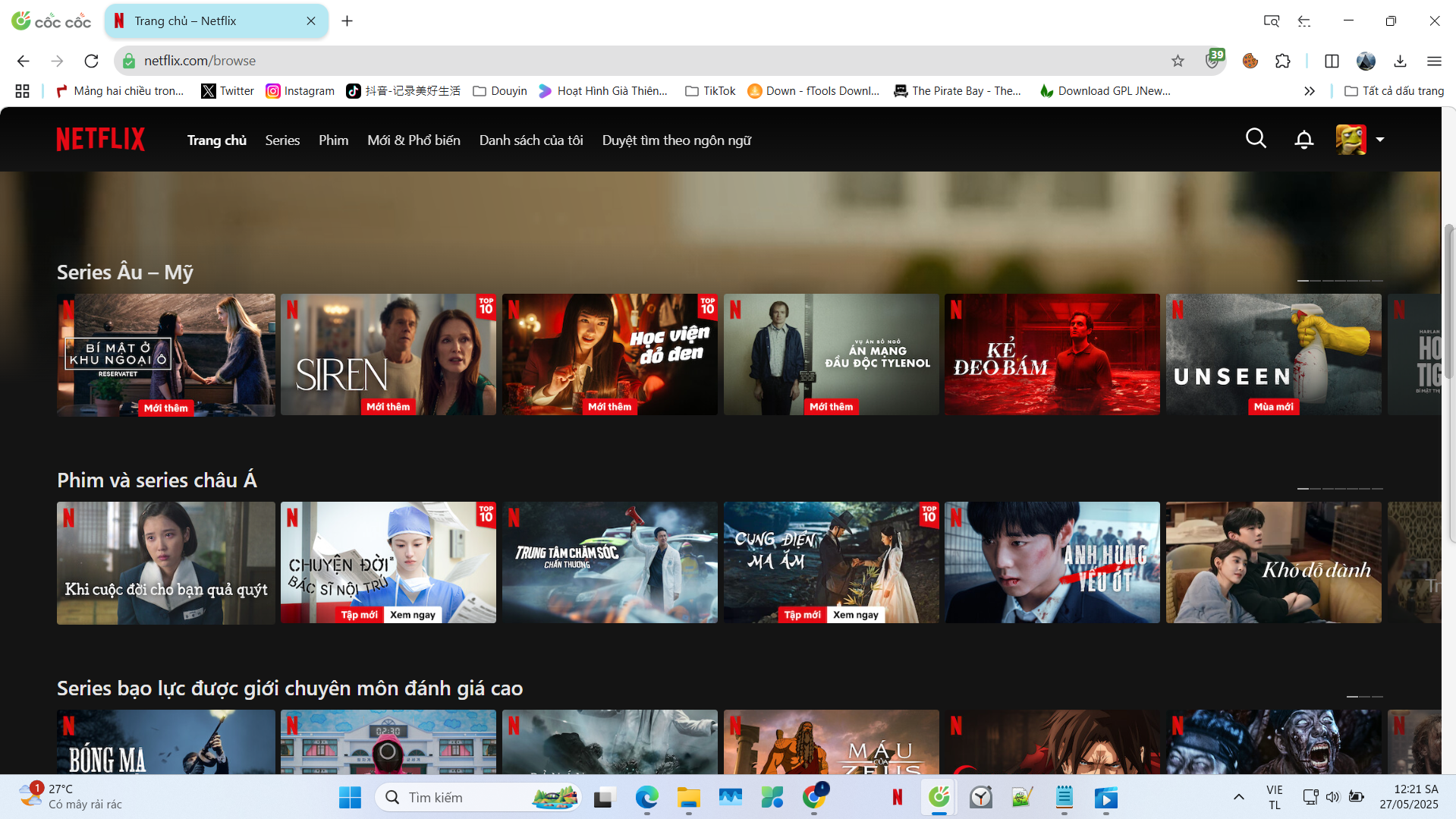Viewport: 1456px width, 819px height.
Task: Select the Máu của Zeus thumbnail
Action: pyautogui.click(x=832, y=742)
